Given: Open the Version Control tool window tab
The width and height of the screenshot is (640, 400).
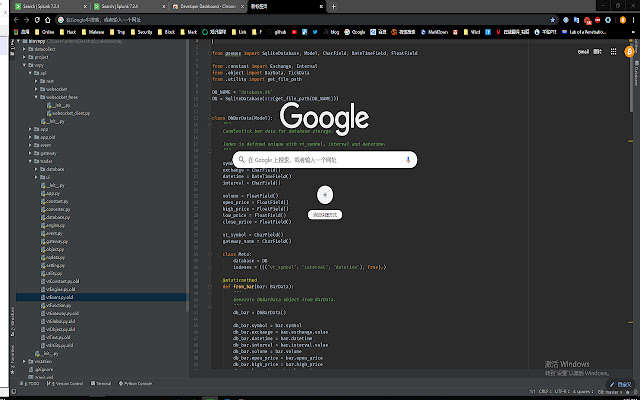Looking at the screenshot, I should [67, 384].
